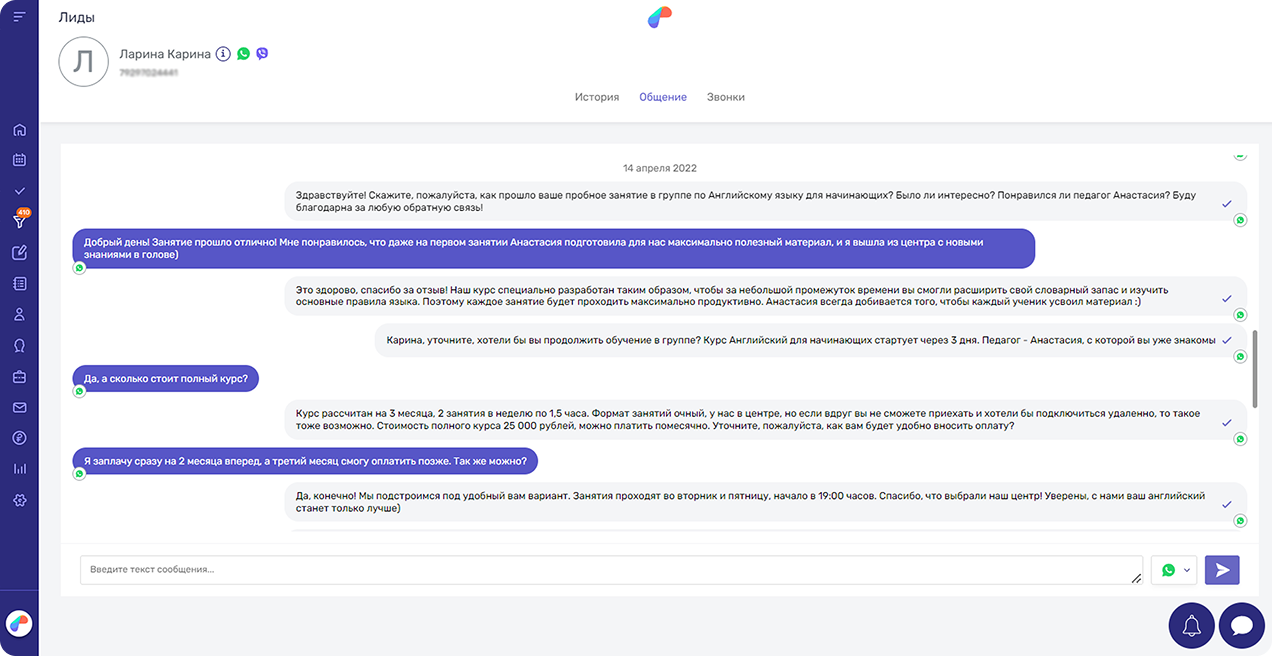Open the mail envelope icon in sidebar

[x=19, y=407]
